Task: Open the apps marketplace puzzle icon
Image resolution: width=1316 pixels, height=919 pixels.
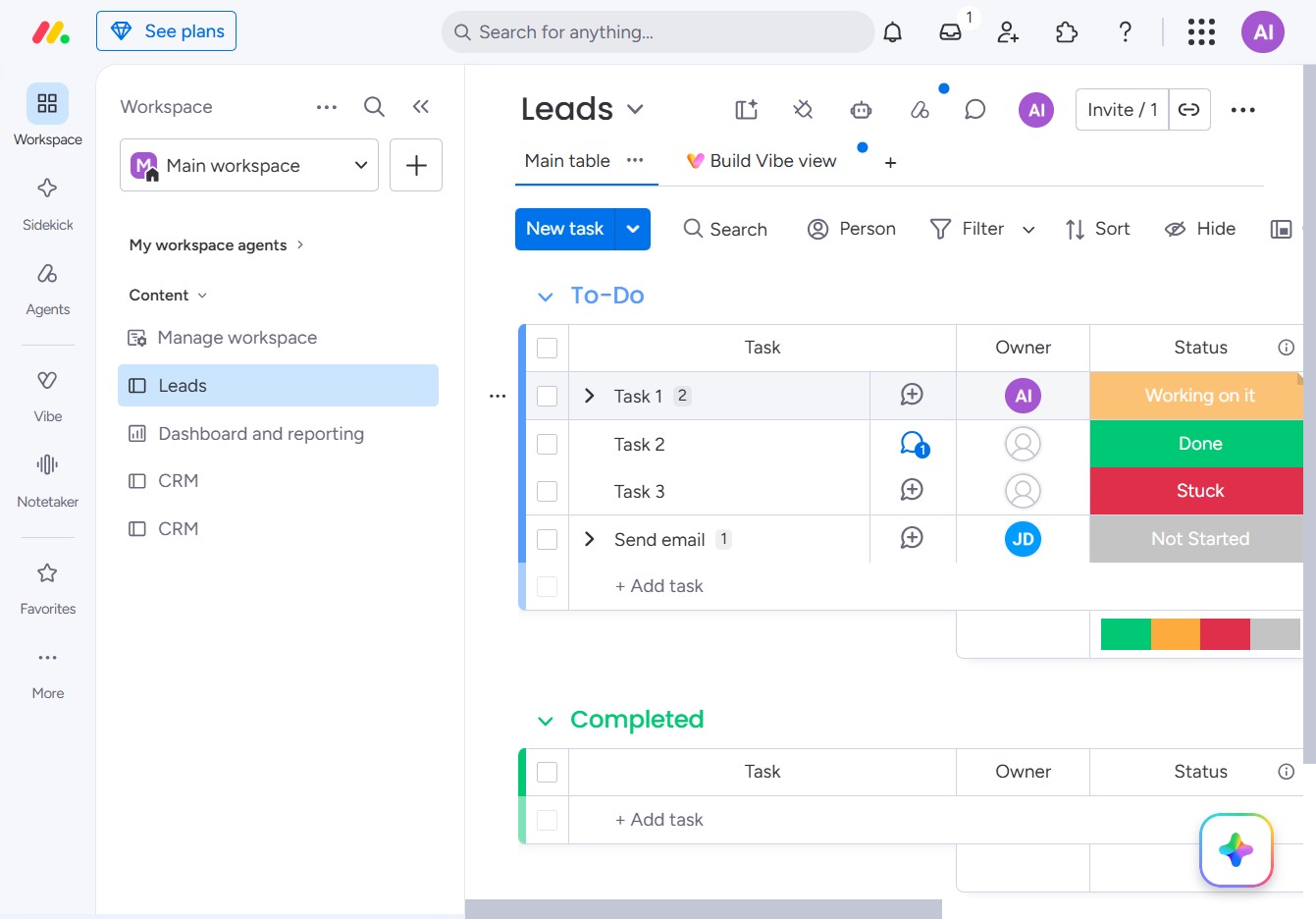Action: [1067, 32]
